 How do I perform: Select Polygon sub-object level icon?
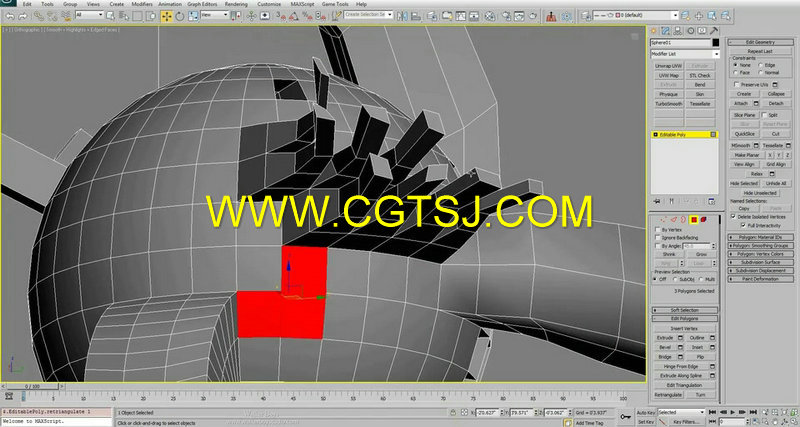(x=694, y=219)
